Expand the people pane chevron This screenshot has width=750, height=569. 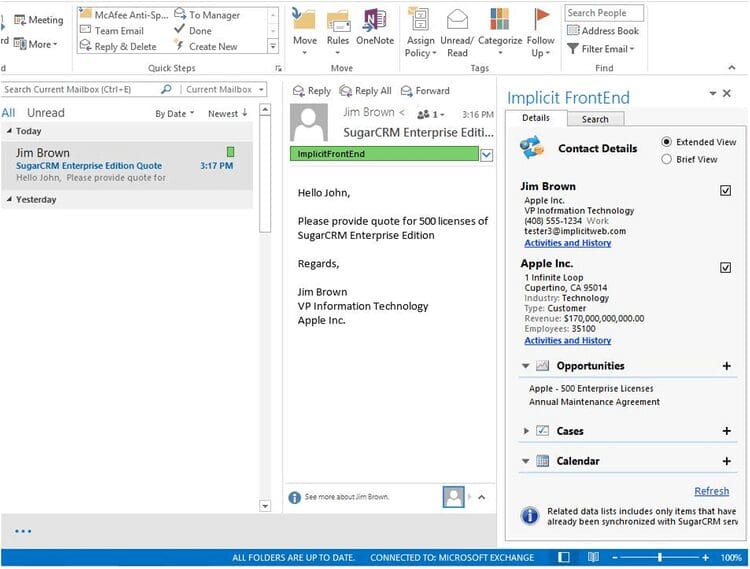pyautogui.click(x=482, y=497)
